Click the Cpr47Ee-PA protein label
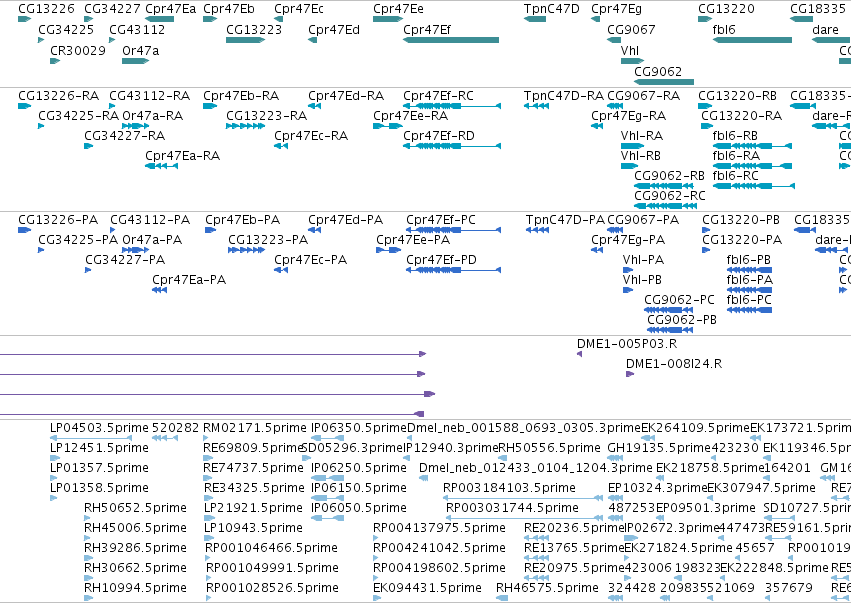This screenshot has height=603, width=851. point(413,240)
